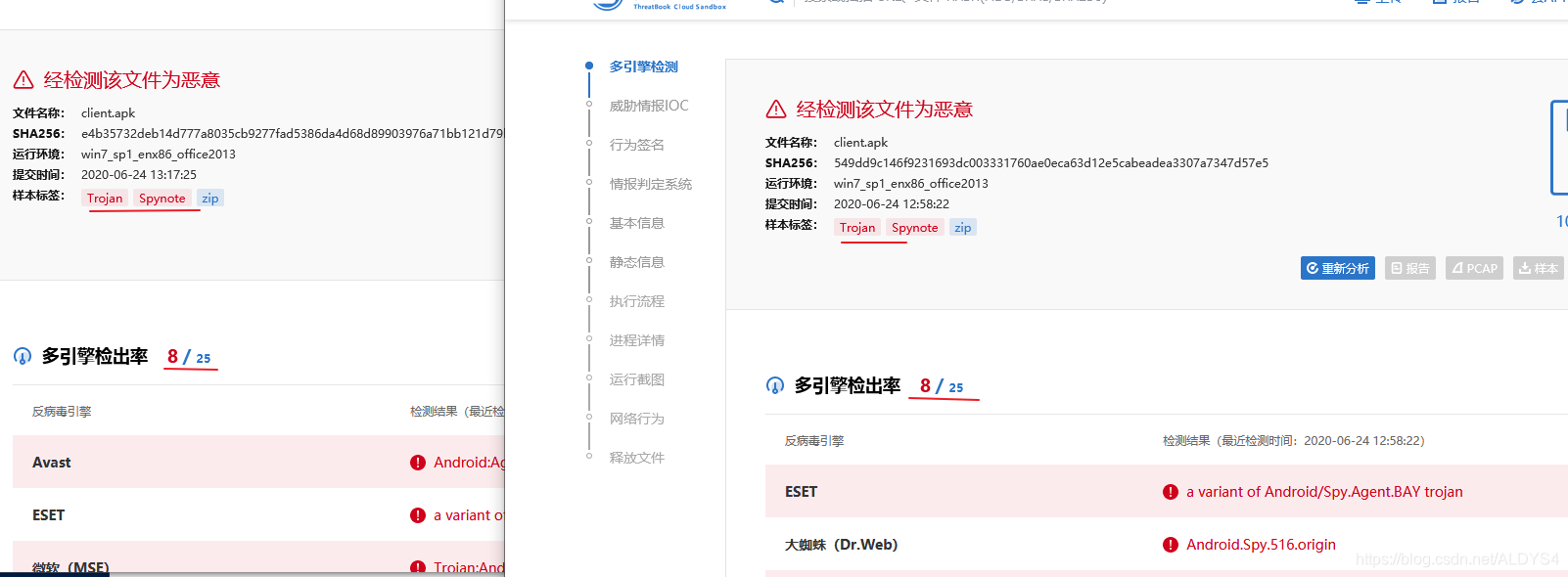
Task: Click the alert icon in the left window's ESET row
Action: click(418, 515)
